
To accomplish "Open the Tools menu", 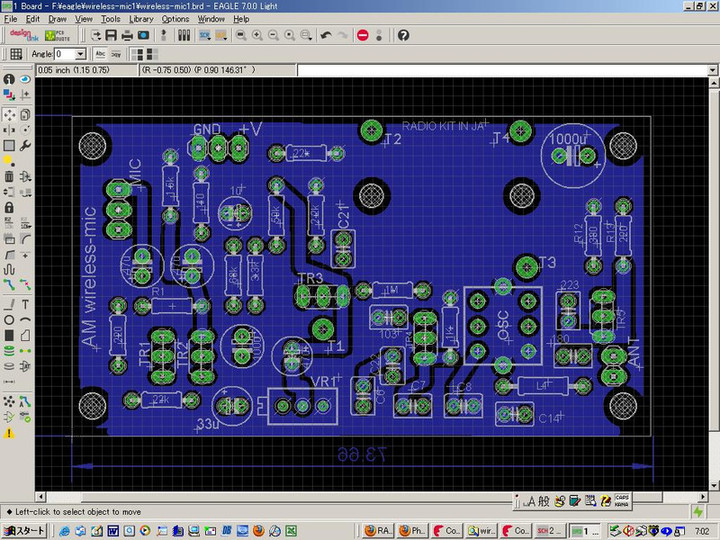I will pos(110,19).
